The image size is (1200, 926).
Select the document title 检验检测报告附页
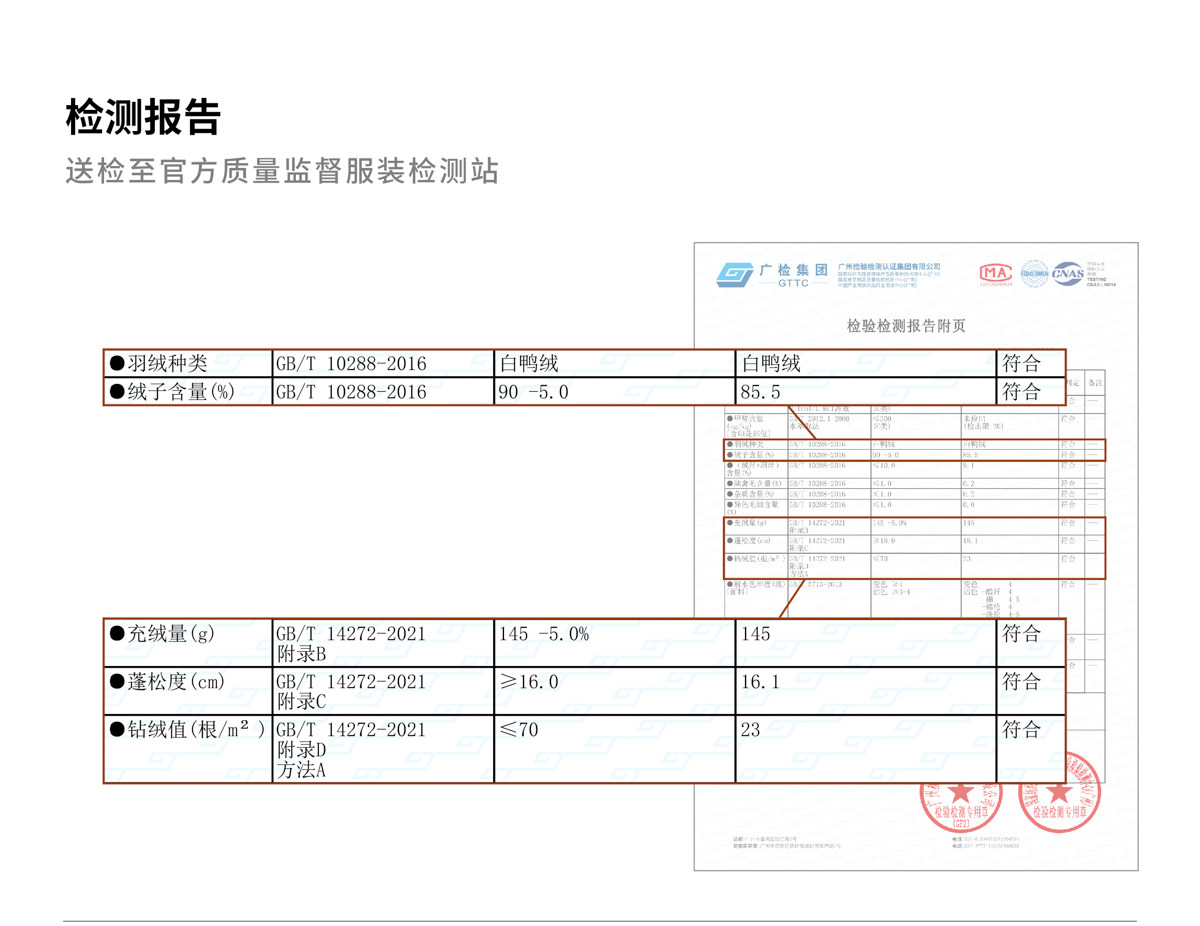(906, 326)
